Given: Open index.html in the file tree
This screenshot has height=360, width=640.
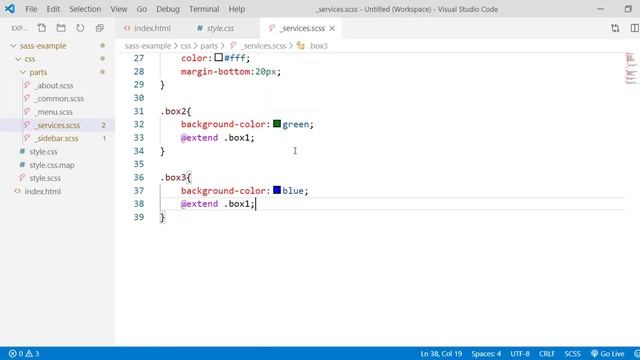Looking at the screenshot, I should click(x=42, y=191).
